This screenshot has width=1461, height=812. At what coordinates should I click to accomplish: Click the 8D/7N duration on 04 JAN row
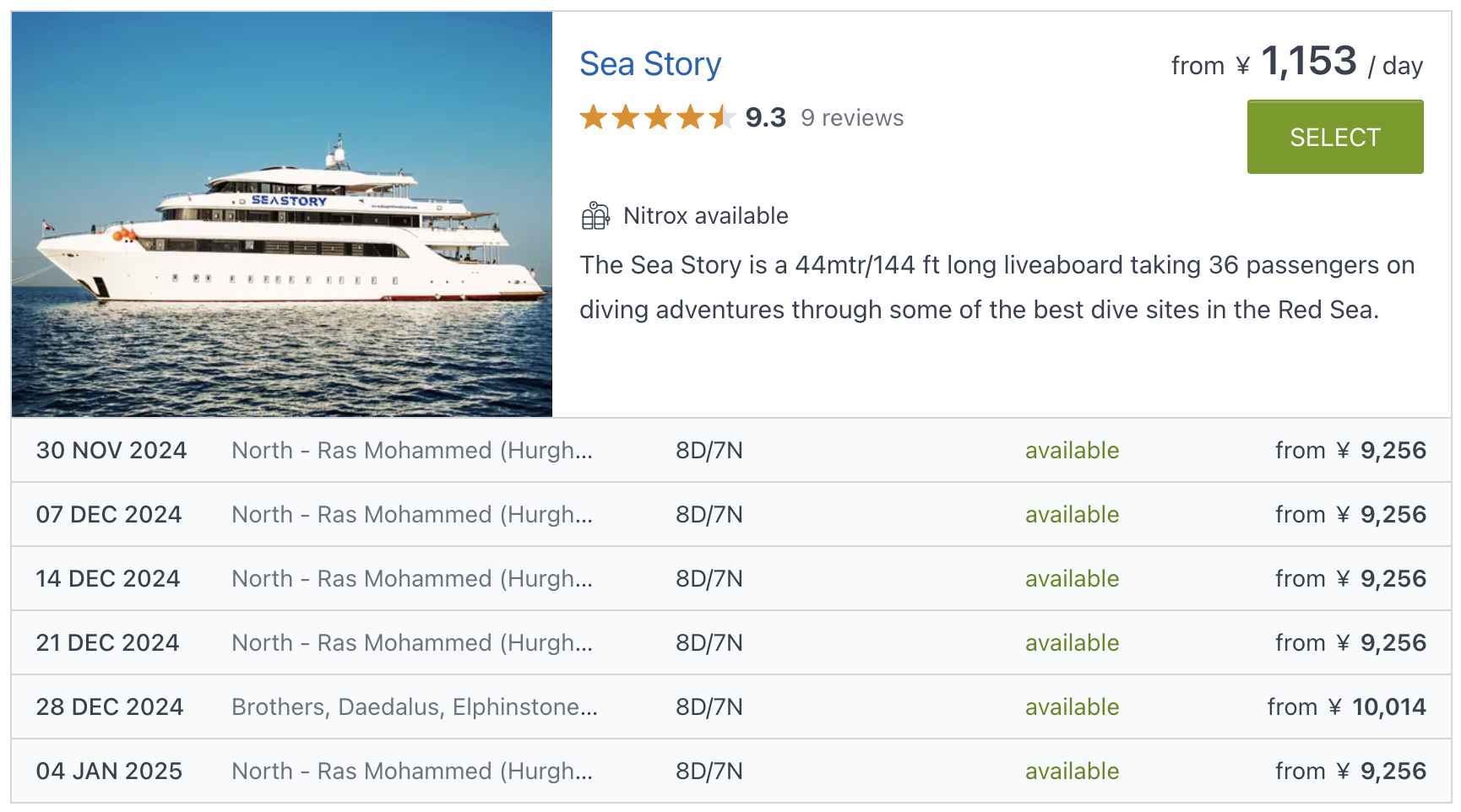pyautogui.click(x=709, y=771)
